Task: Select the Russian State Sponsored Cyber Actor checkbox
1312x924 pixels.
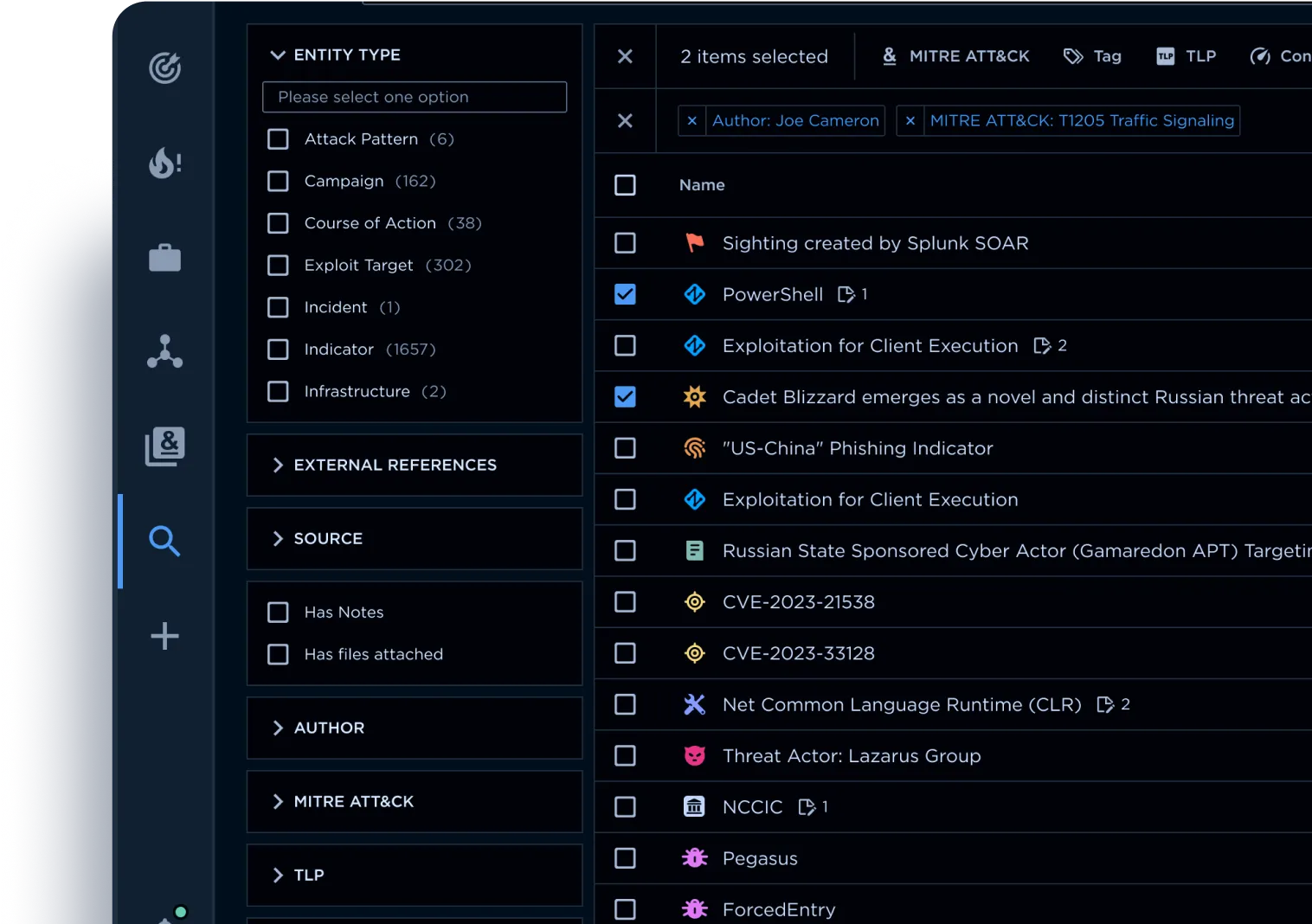Action: (625, 550)
